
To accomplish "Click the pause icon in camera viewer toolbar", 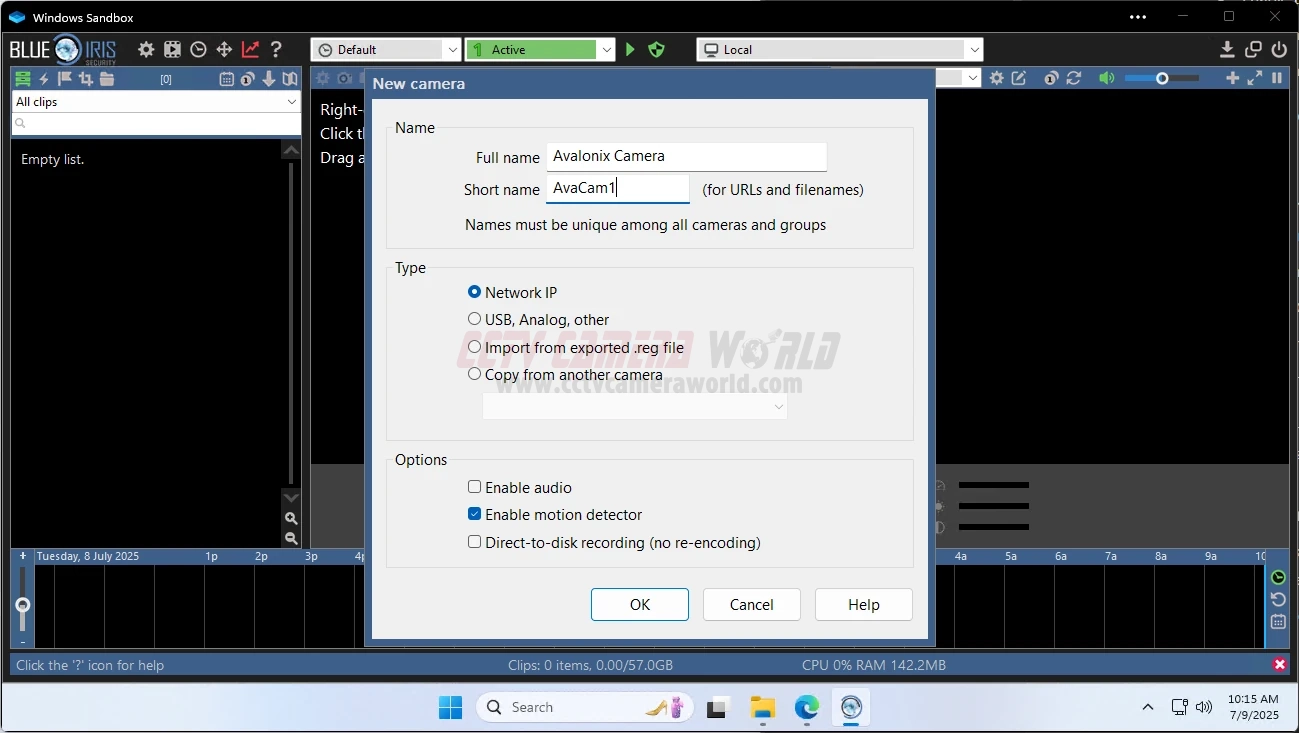I will click(1277, 77).
